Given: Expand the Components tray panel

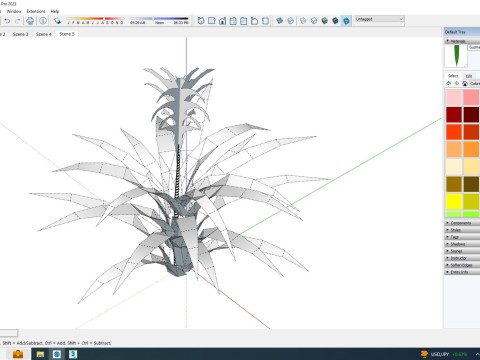Looking at the screenshot, I should click(463, 223).
